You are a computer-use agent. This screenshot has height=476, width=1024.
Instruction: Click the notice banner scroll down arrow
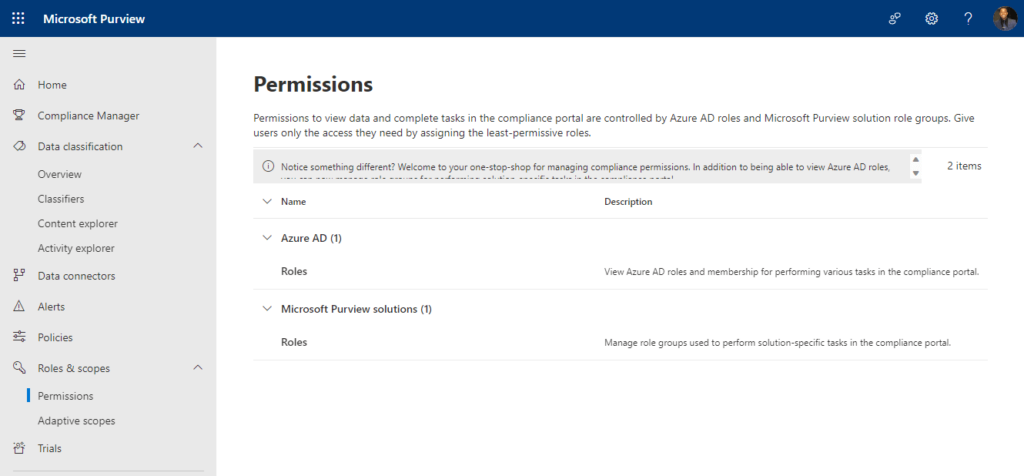[x=916, y=173]
